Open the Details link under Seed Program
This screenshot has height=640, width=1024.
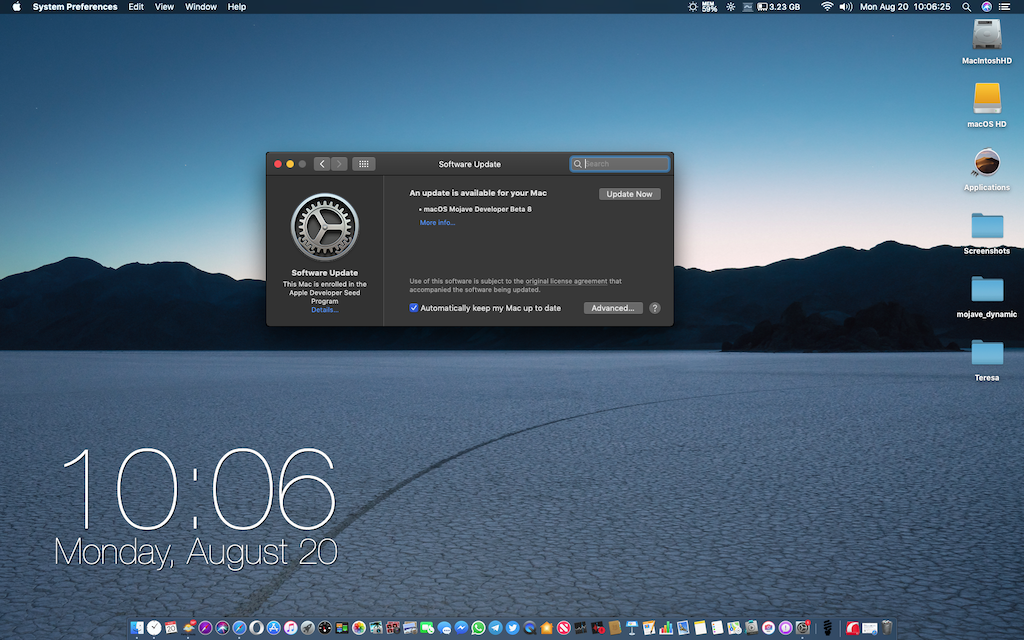pyautogui.click(x=325, y=310)
